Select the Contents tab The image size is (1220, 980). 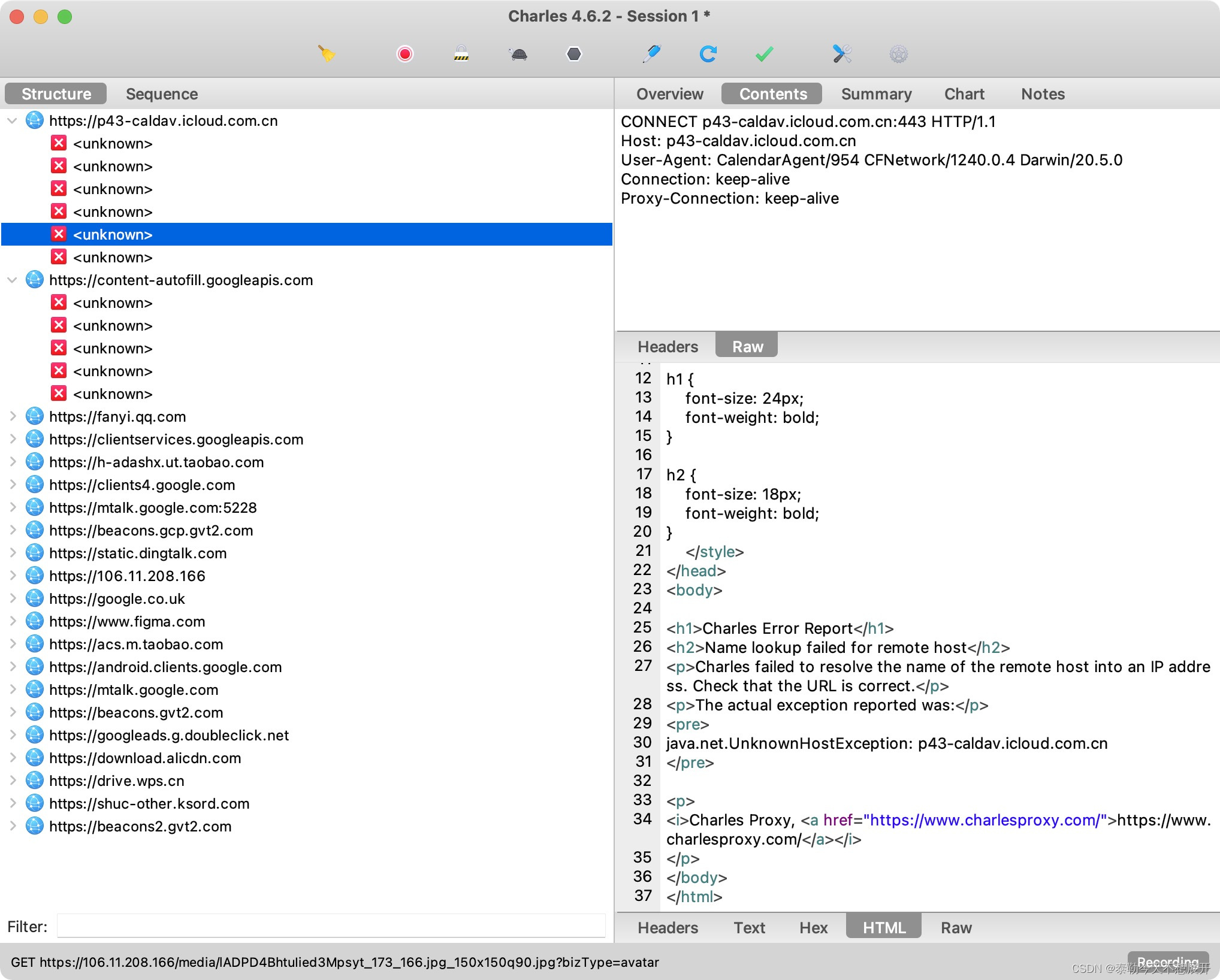point(772,94)
